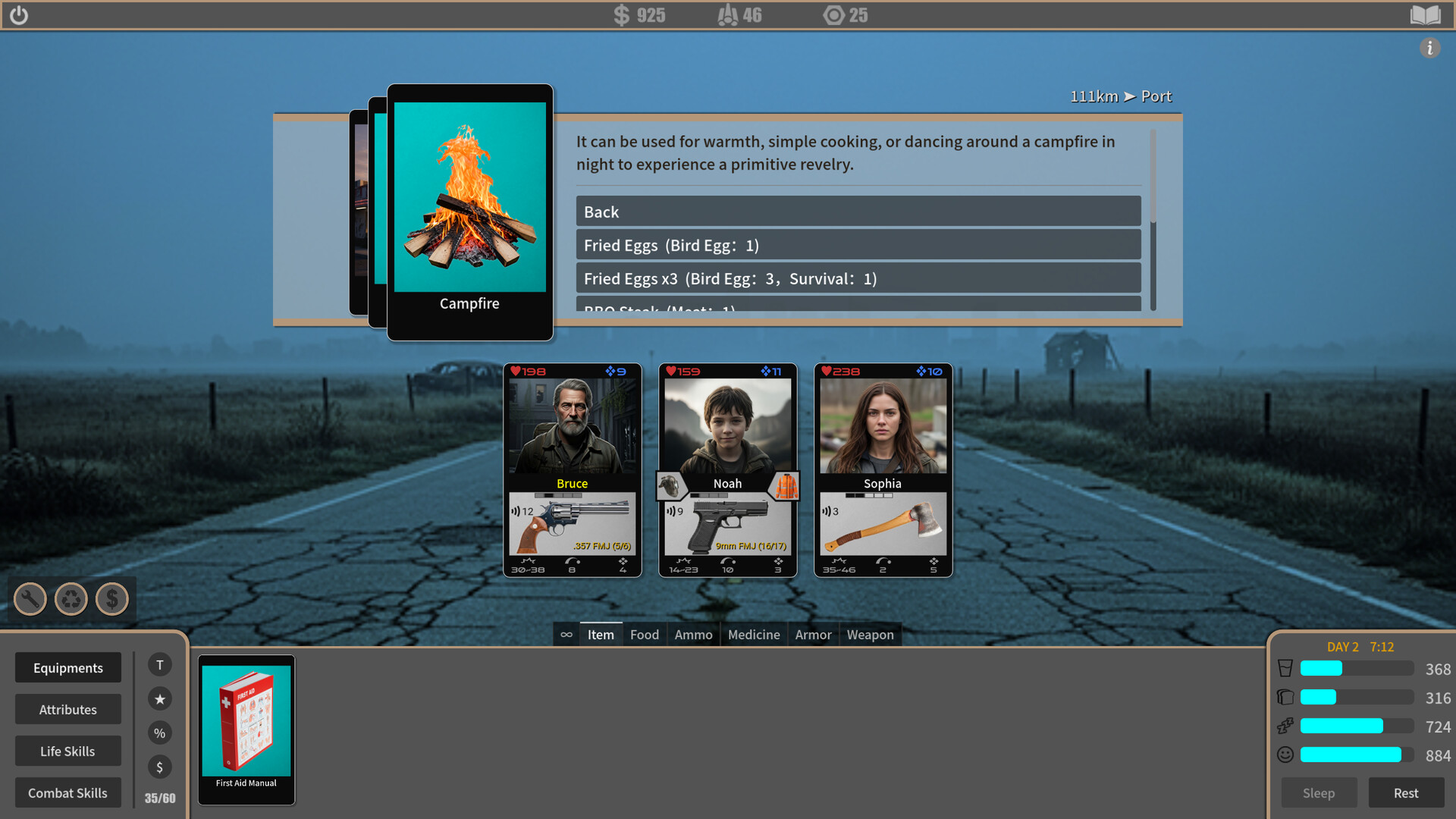Click the info icon near top right

pos(1429,48)
